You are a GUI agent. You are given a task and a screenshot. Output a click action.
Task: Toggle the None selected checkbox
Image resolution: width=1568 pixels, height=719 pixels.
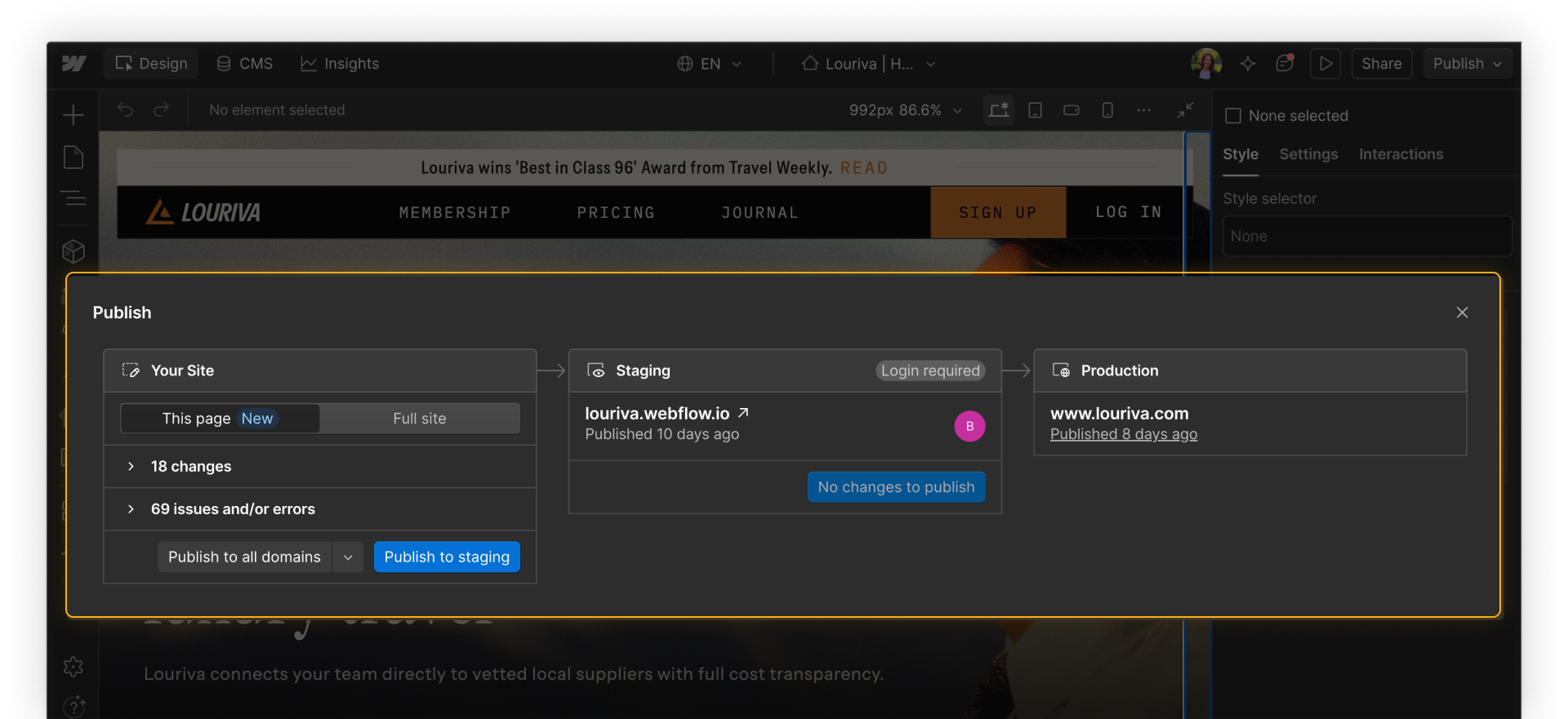1233,116
